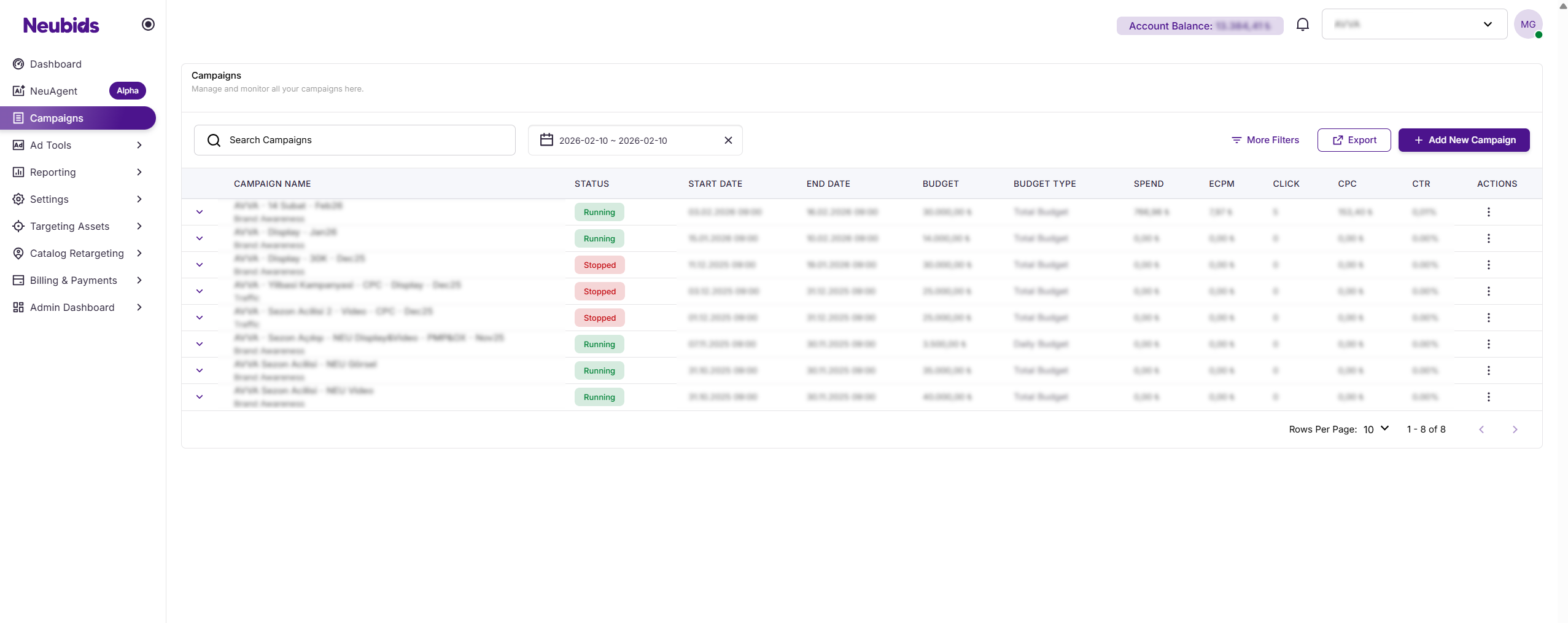Expand the first campaign row chevron
Viewport: 1568px width, 623px height.
200,212
